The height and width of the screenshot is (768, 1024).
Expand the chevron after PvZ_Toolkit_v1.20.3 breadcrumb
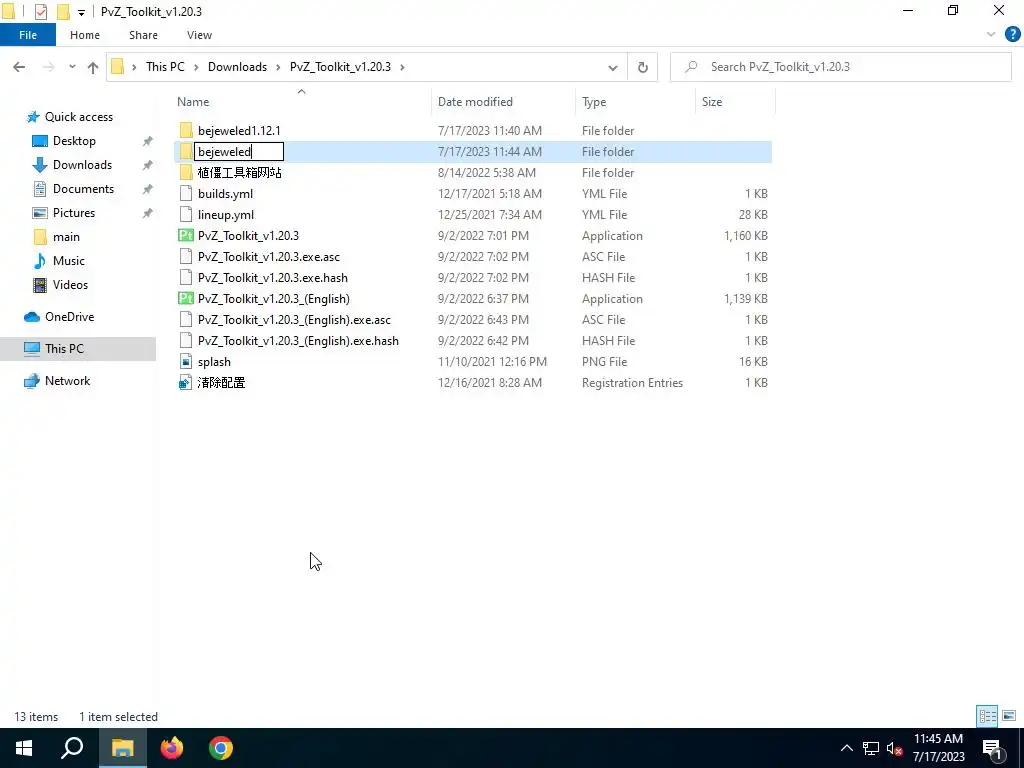[402, 67]
